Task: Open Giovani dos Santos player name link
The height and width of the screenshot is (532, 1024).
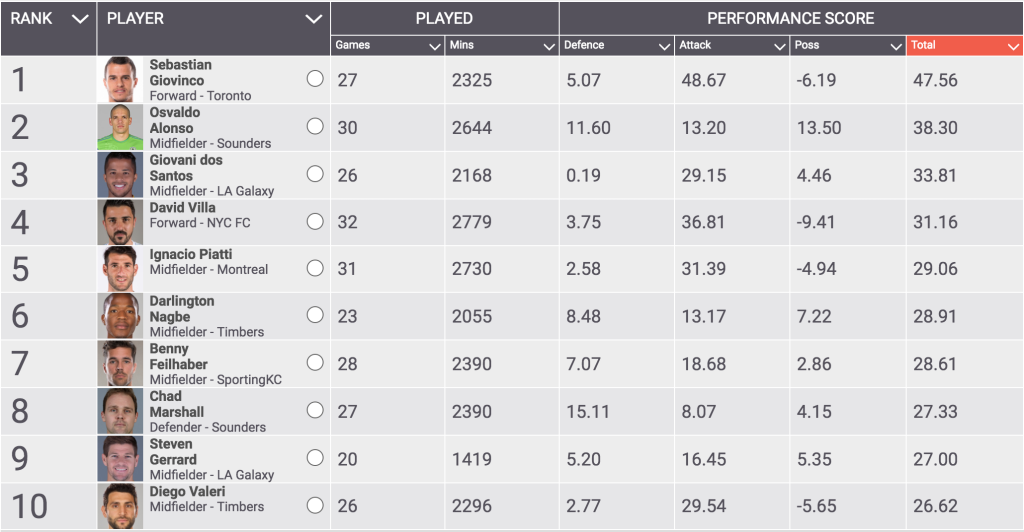Action: click(x=186, y=168)
